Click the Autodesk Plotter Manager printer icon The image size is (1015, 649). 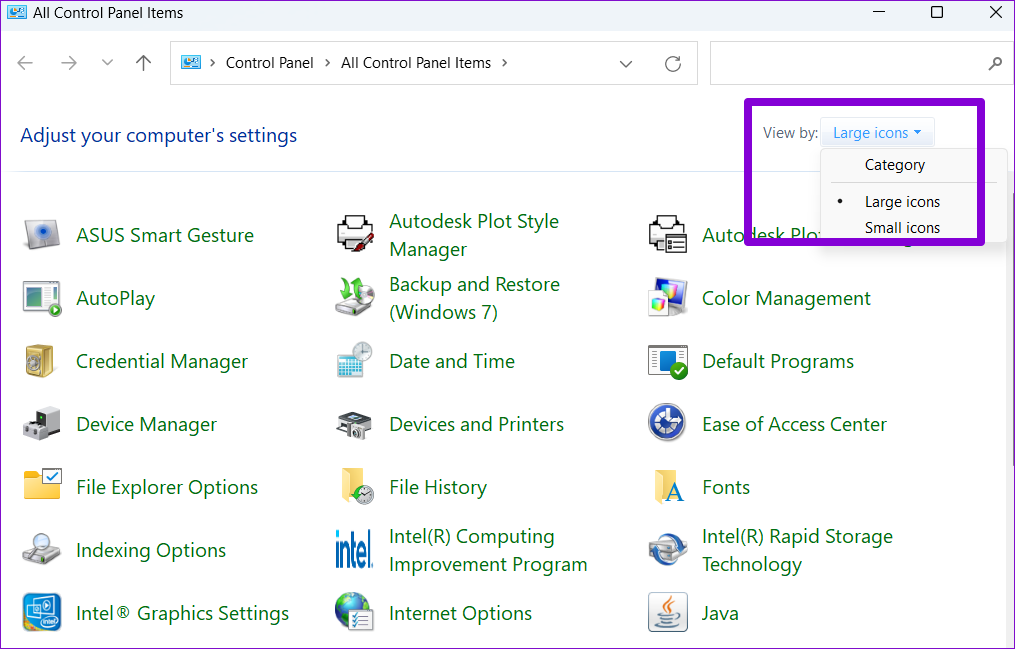[667, 234]
